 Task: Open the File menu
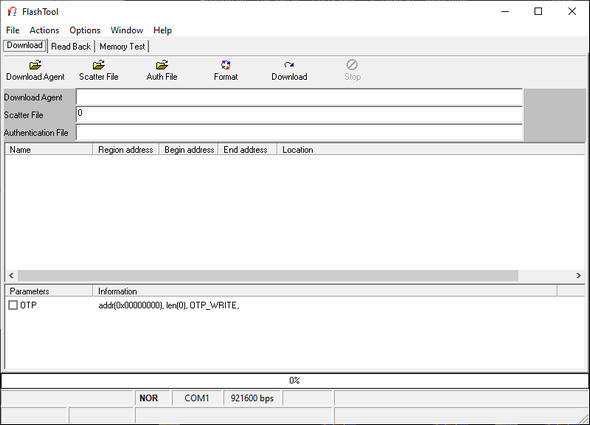[13, 30]
